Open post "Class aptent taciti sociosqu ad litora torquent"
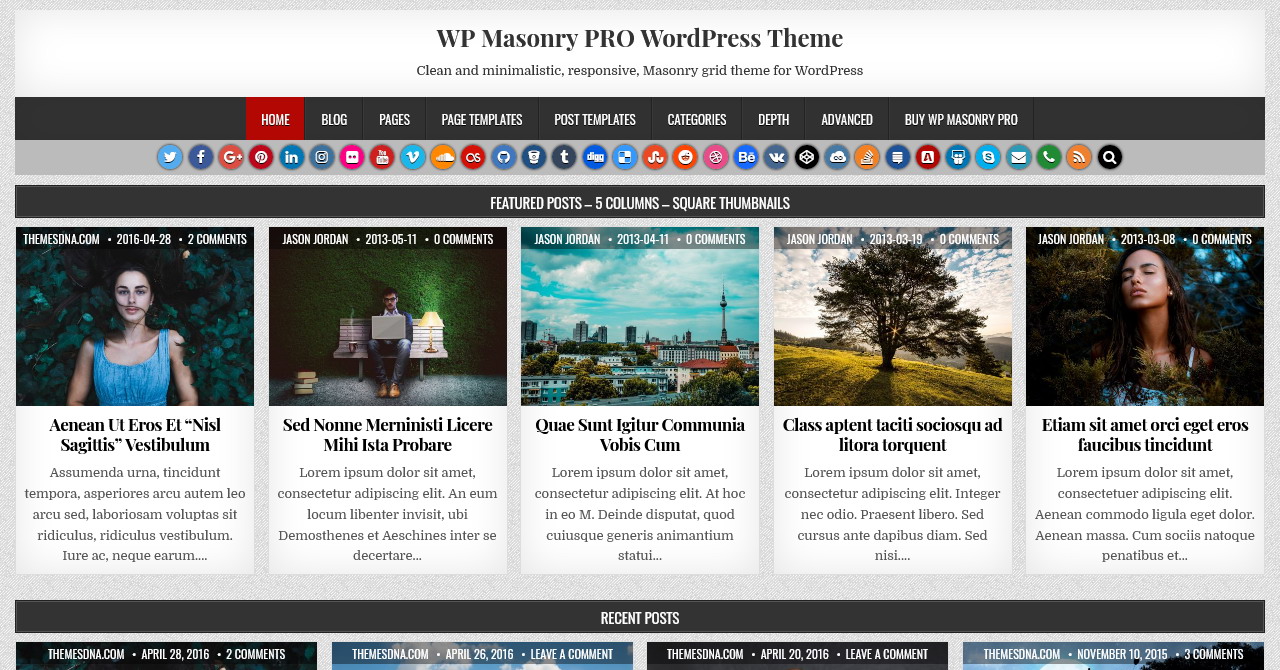Image resolution: width=1280 pixels, height=670 pixels. point(893,434)
